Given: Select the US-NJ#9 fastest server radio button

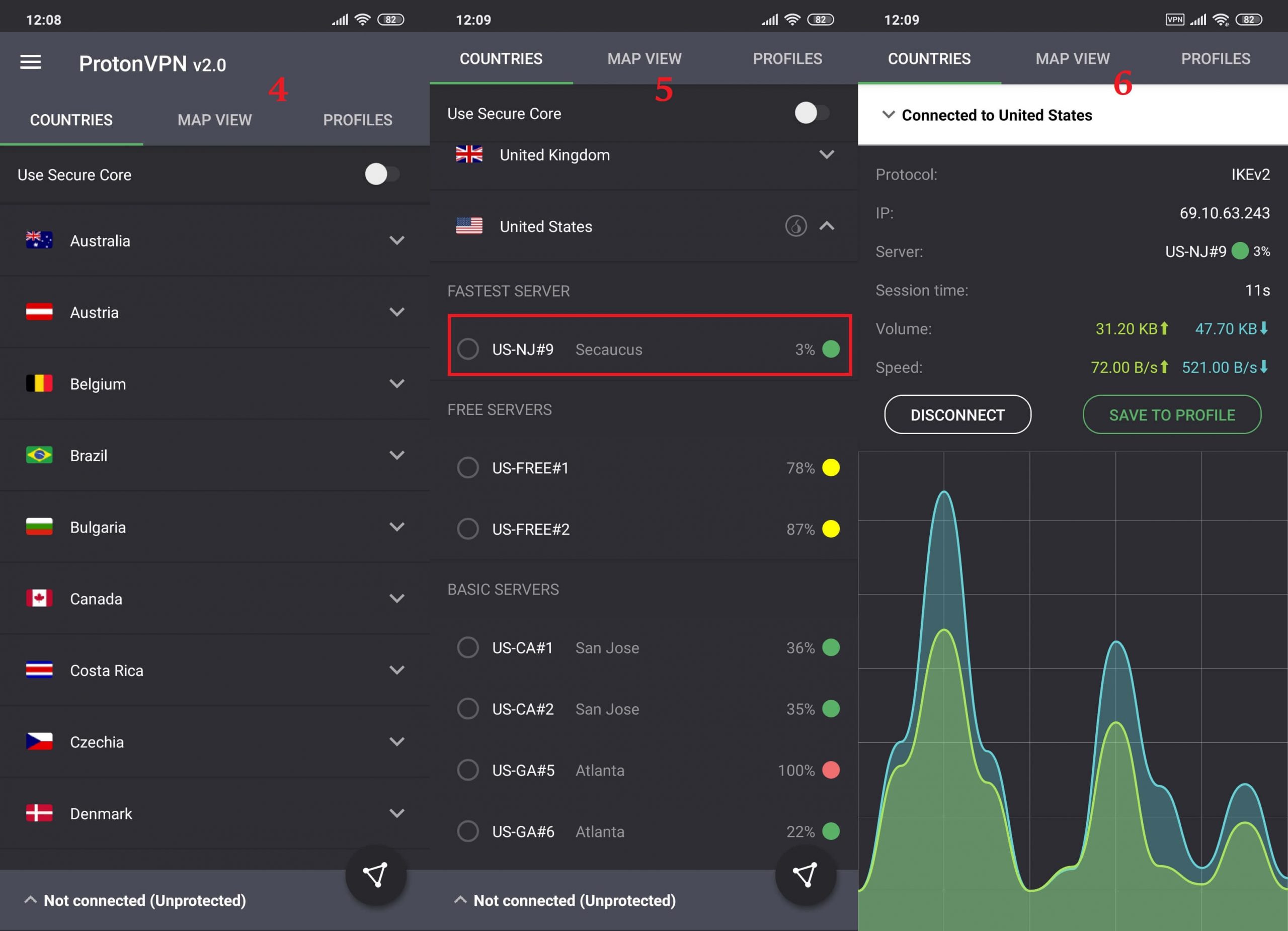Looking at the screenshot, I should tap(468, 349).
